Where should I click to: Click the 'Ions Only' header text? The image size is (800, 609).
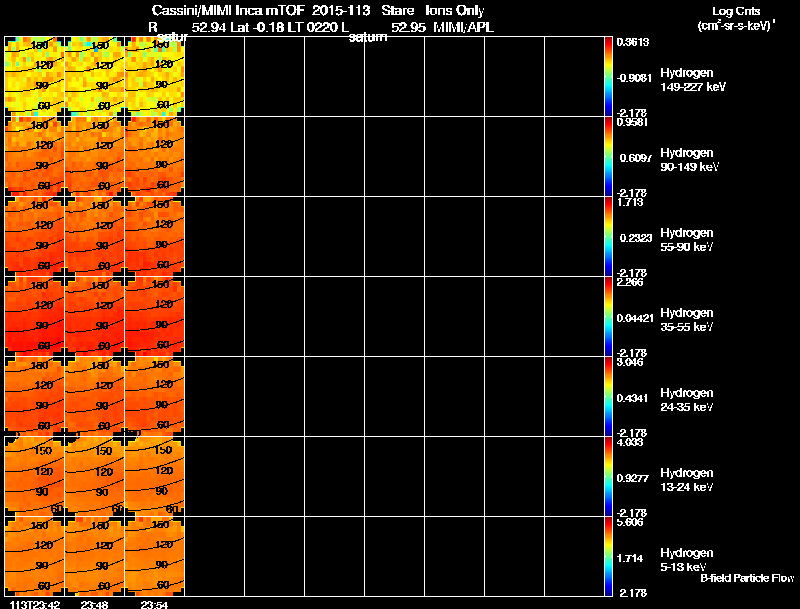[455, 10]
